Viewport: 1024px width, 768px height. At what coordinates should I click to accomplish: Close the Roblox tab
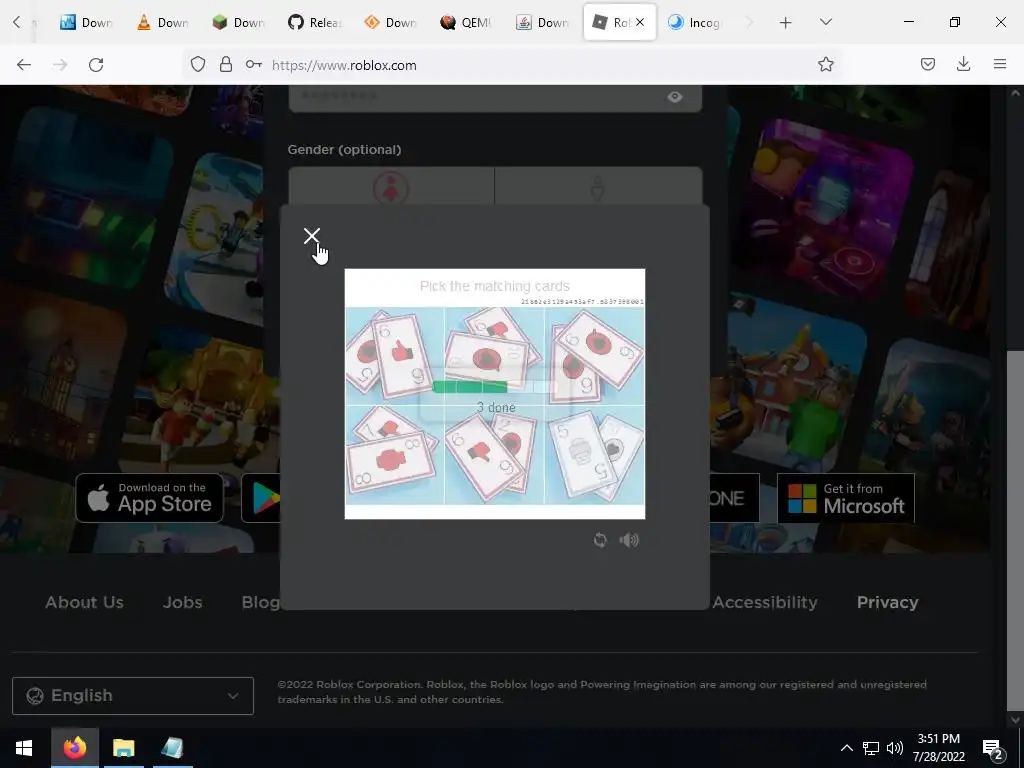640,22
